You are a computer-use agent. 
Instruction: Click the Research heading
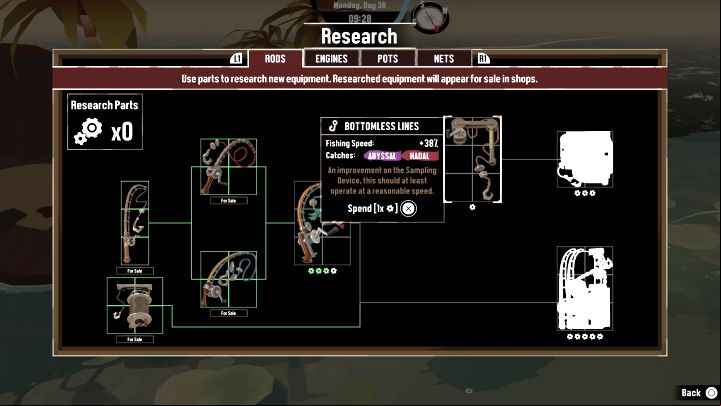tap(359, 36)
